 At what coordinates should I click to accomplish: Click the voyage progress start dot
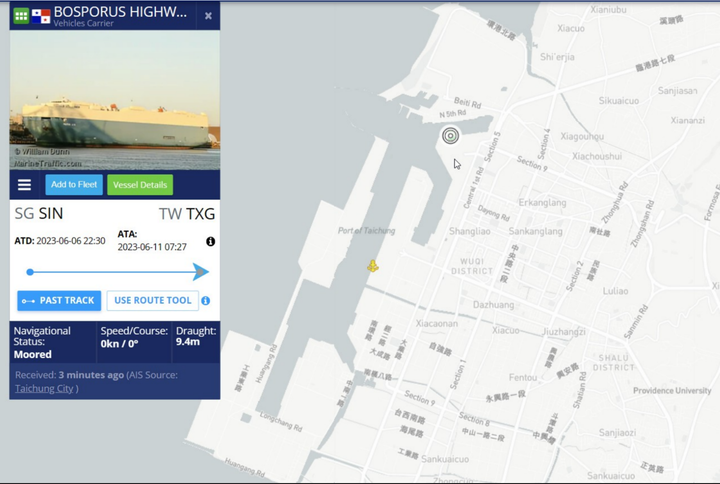pyautogui.click(x=30, y=272)
